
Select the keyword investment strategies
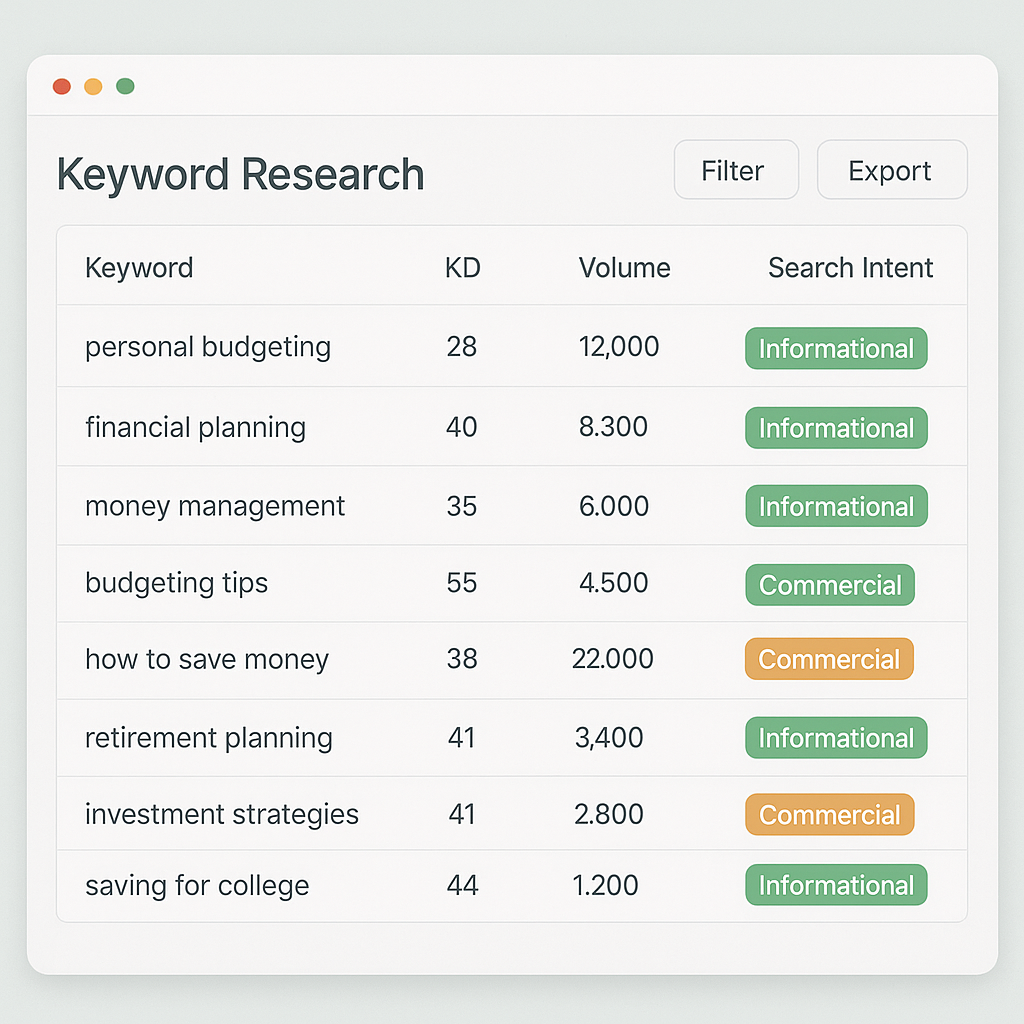tap(221, 814)
